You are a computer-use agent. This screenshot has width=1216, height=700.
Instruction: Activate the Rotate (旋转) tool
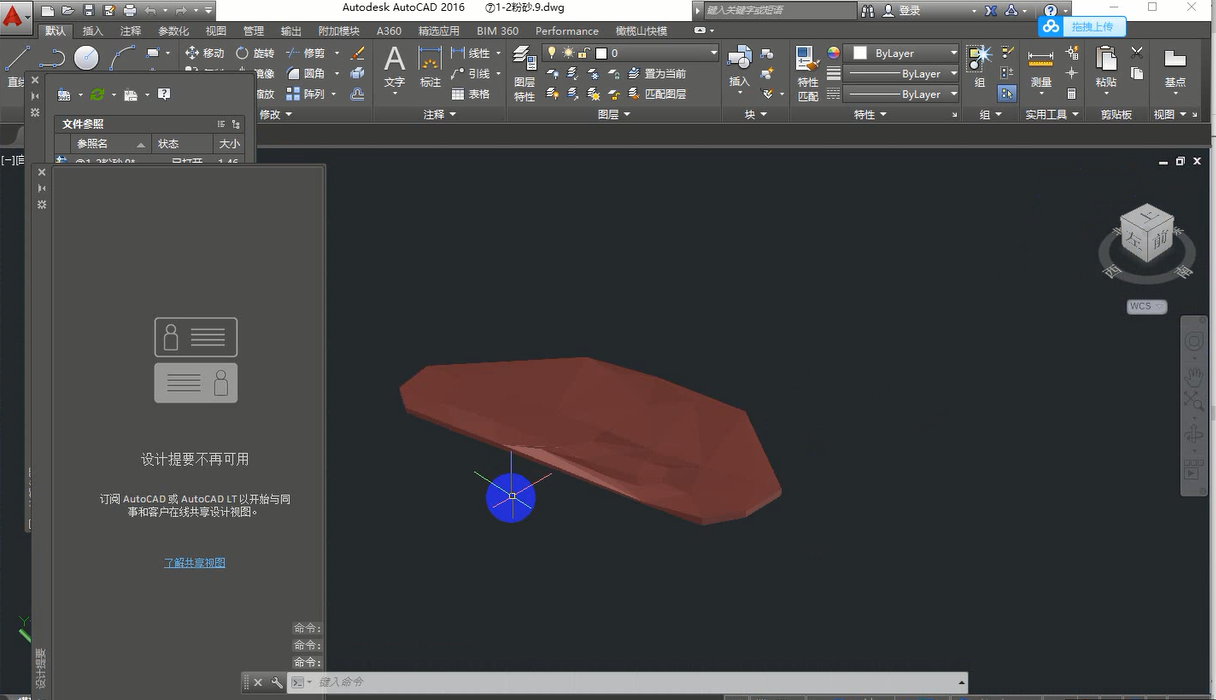255,53
